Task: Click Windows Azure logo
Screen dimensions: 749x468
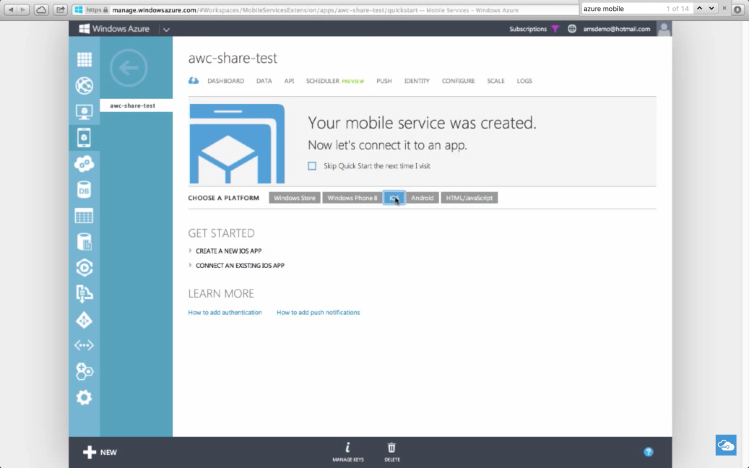Action: click(x=114, y=29)
